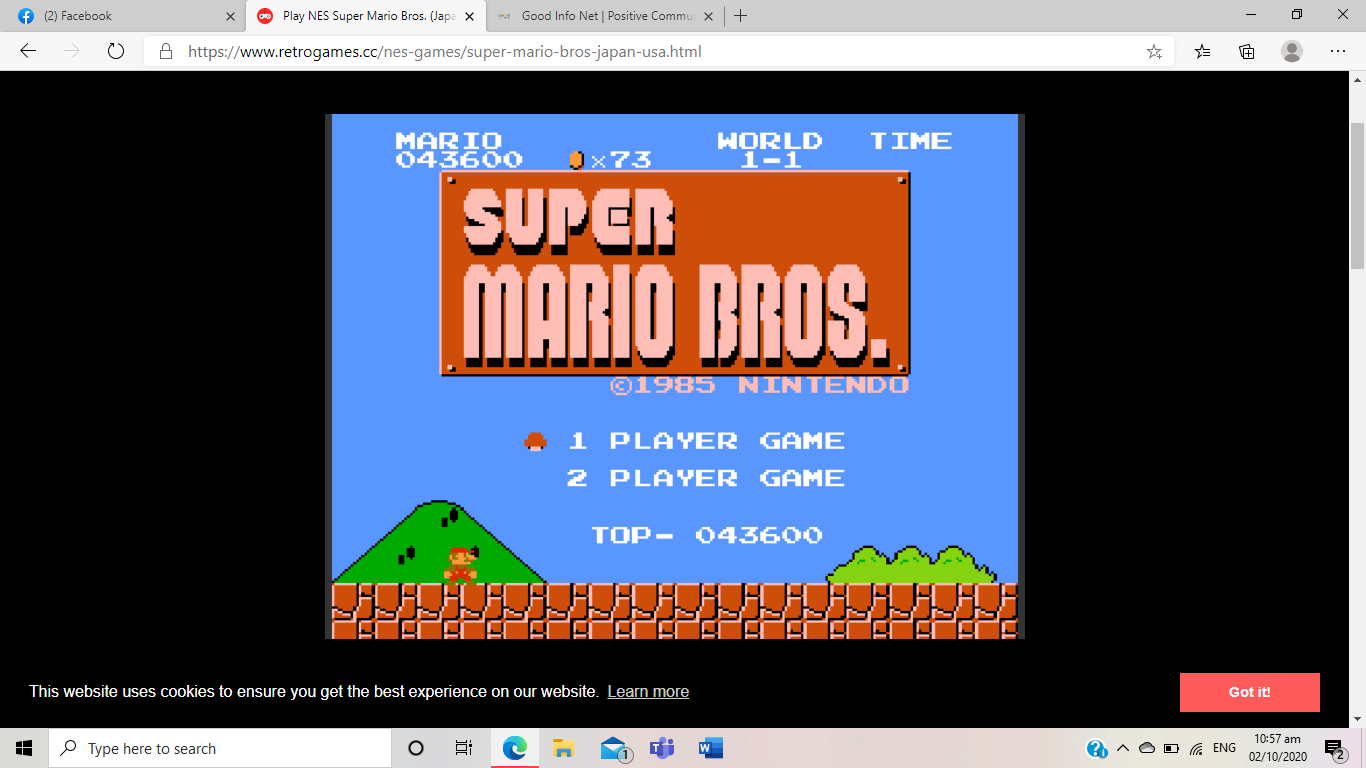Open File Explorer from the taskbar

563,748
